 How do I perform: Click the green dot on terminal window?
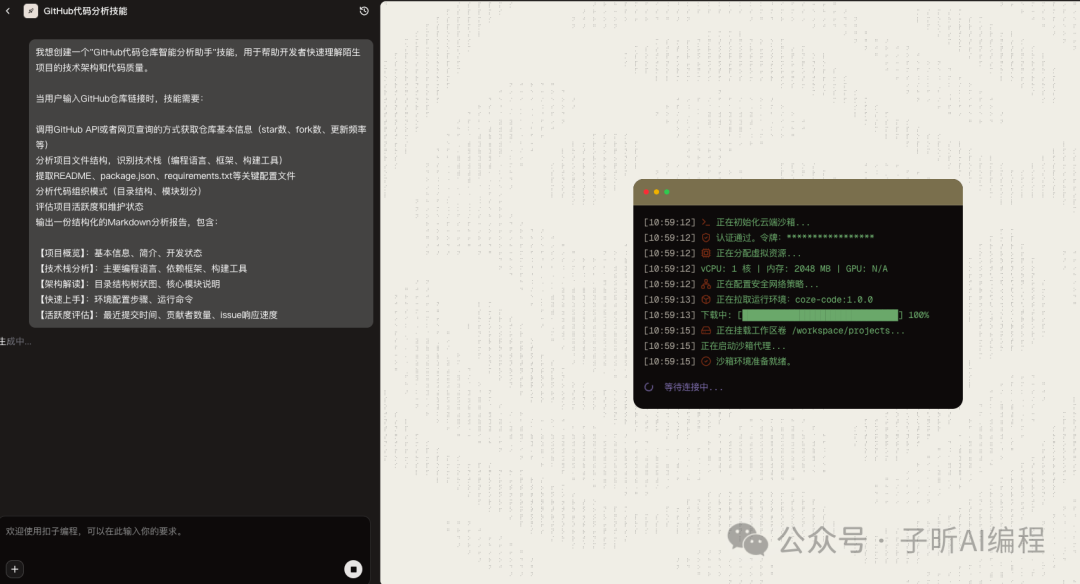point(667,192)
